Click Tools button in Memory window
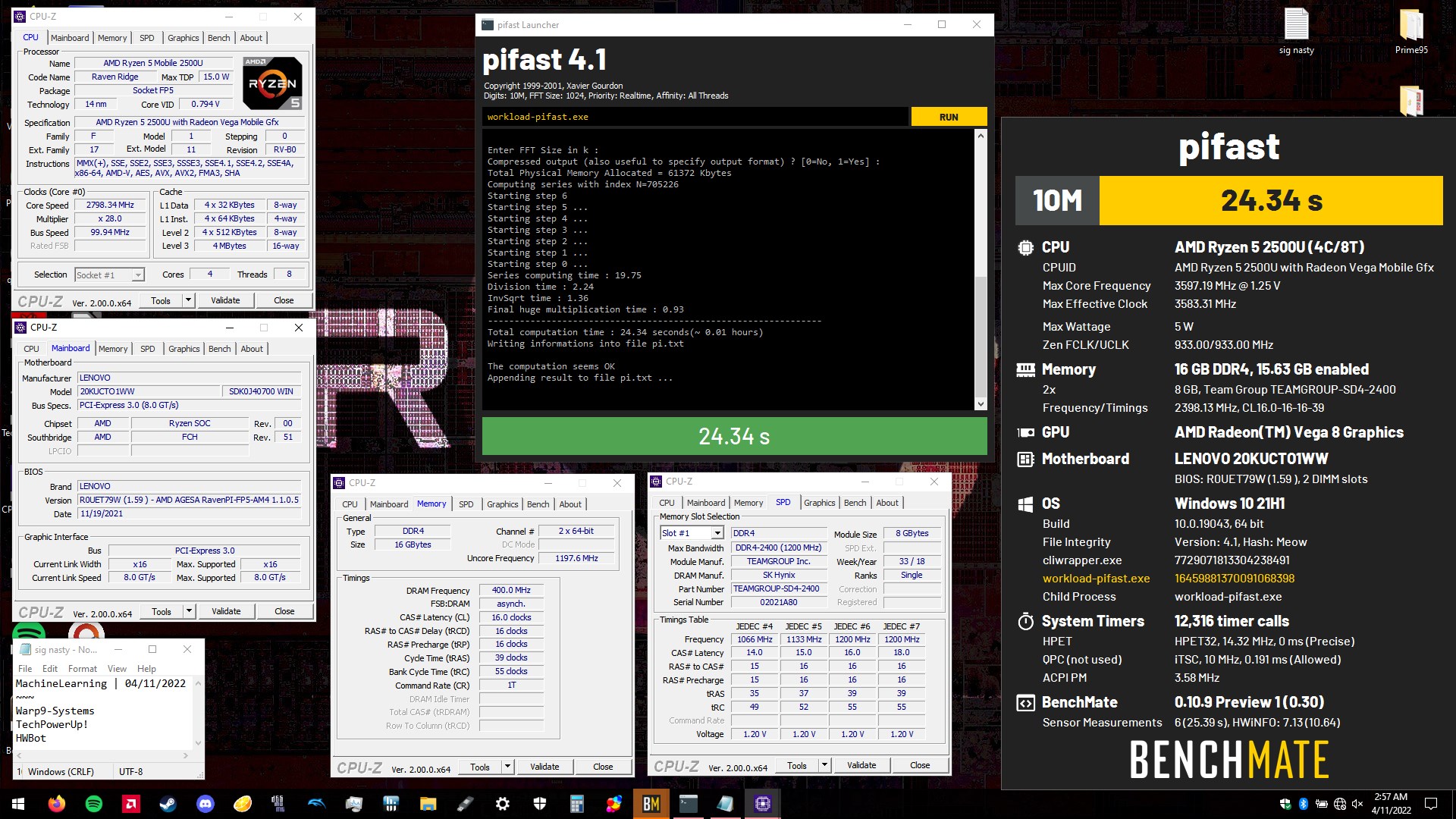1456x819 pixels. 480,767
